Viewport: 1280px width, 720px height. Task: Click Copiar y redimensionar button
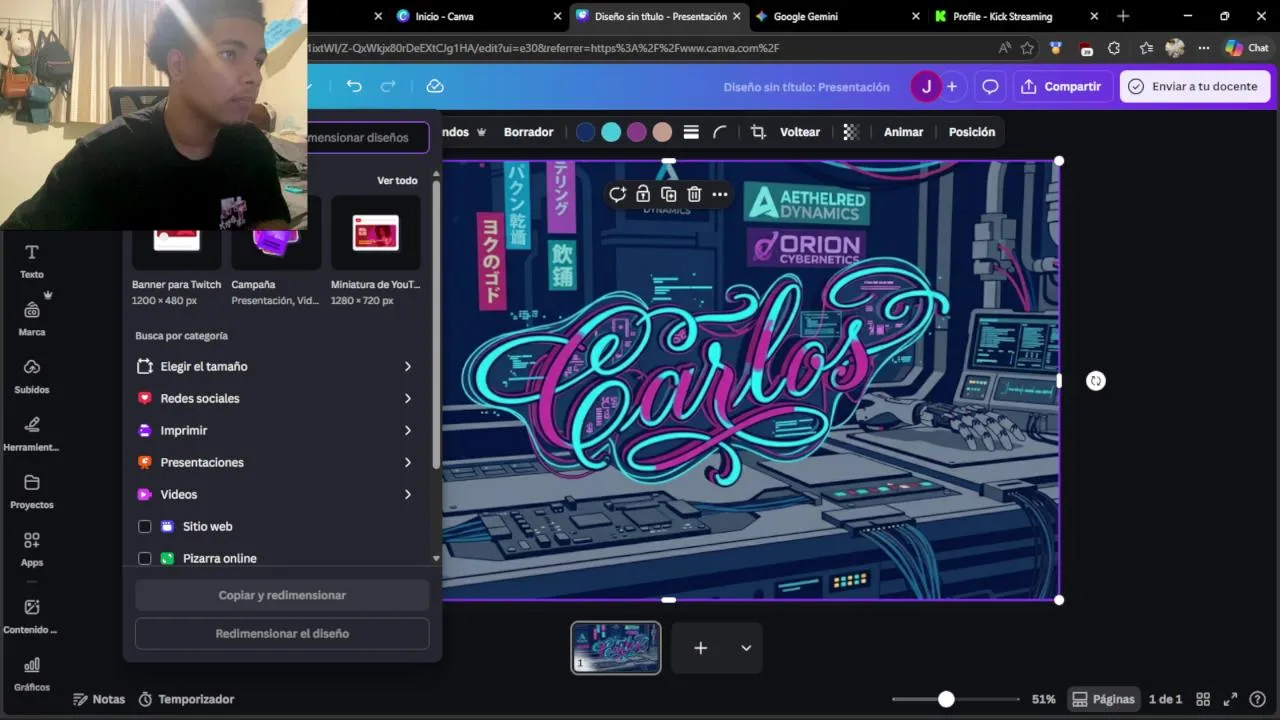pyautogui.click(x=282, y=595)
